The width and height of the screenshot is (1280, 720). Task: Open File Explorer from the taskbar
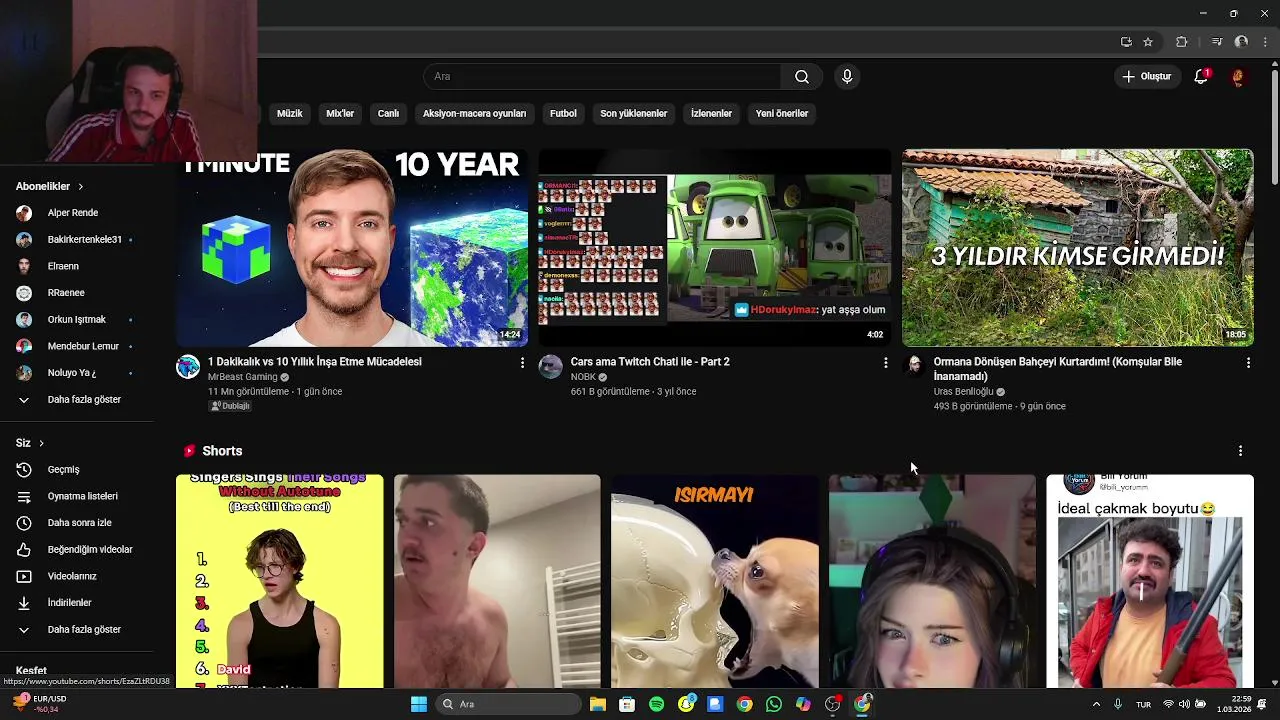(597, 704)
